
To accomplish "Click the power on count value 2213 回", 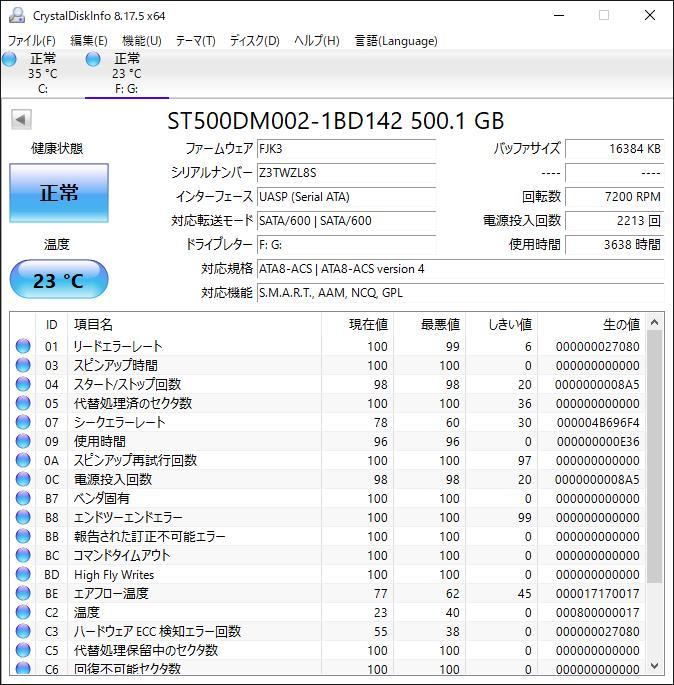I will 615,221.
